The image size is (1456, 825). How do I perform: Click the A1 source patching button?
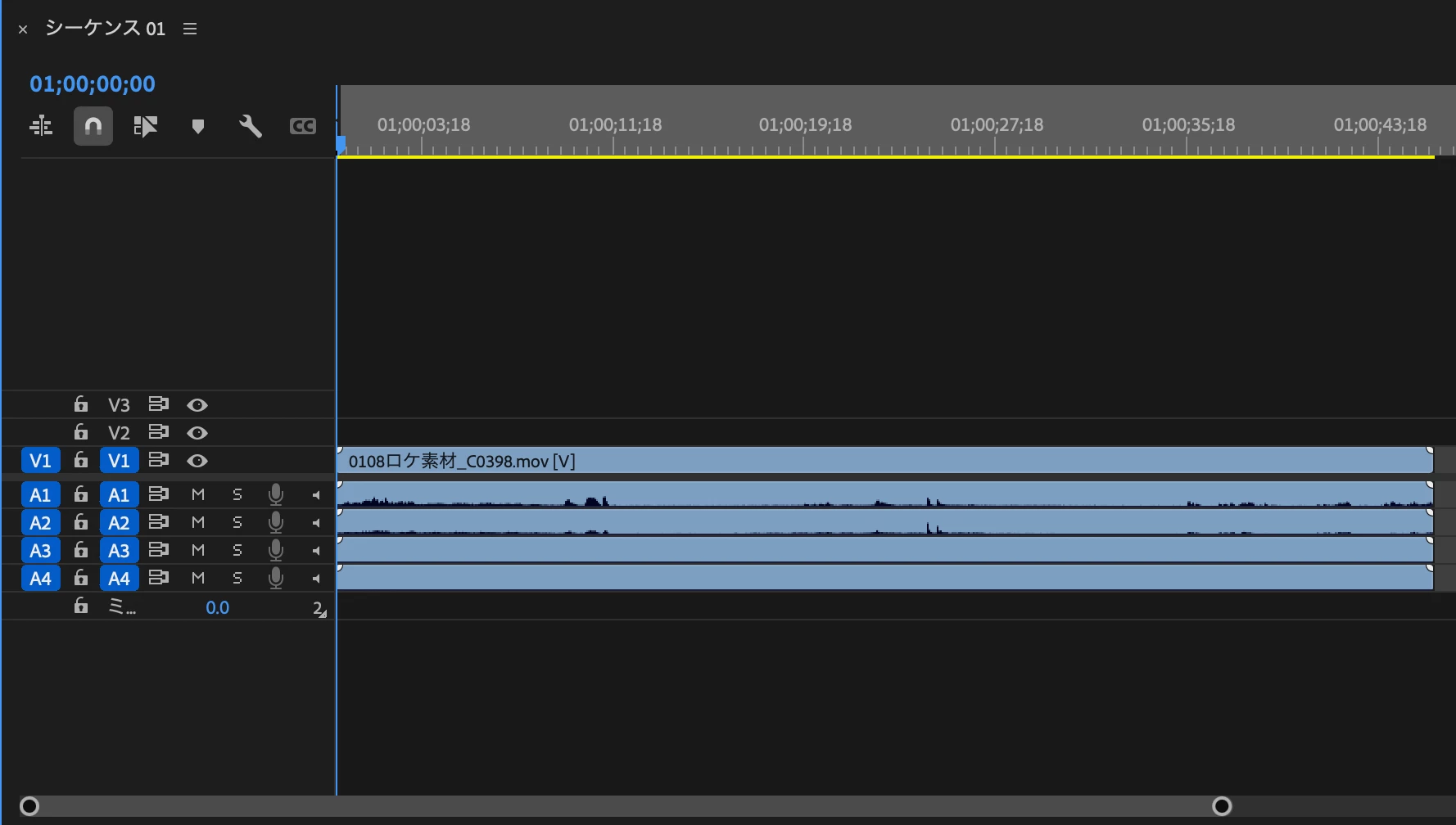point(40,495)
